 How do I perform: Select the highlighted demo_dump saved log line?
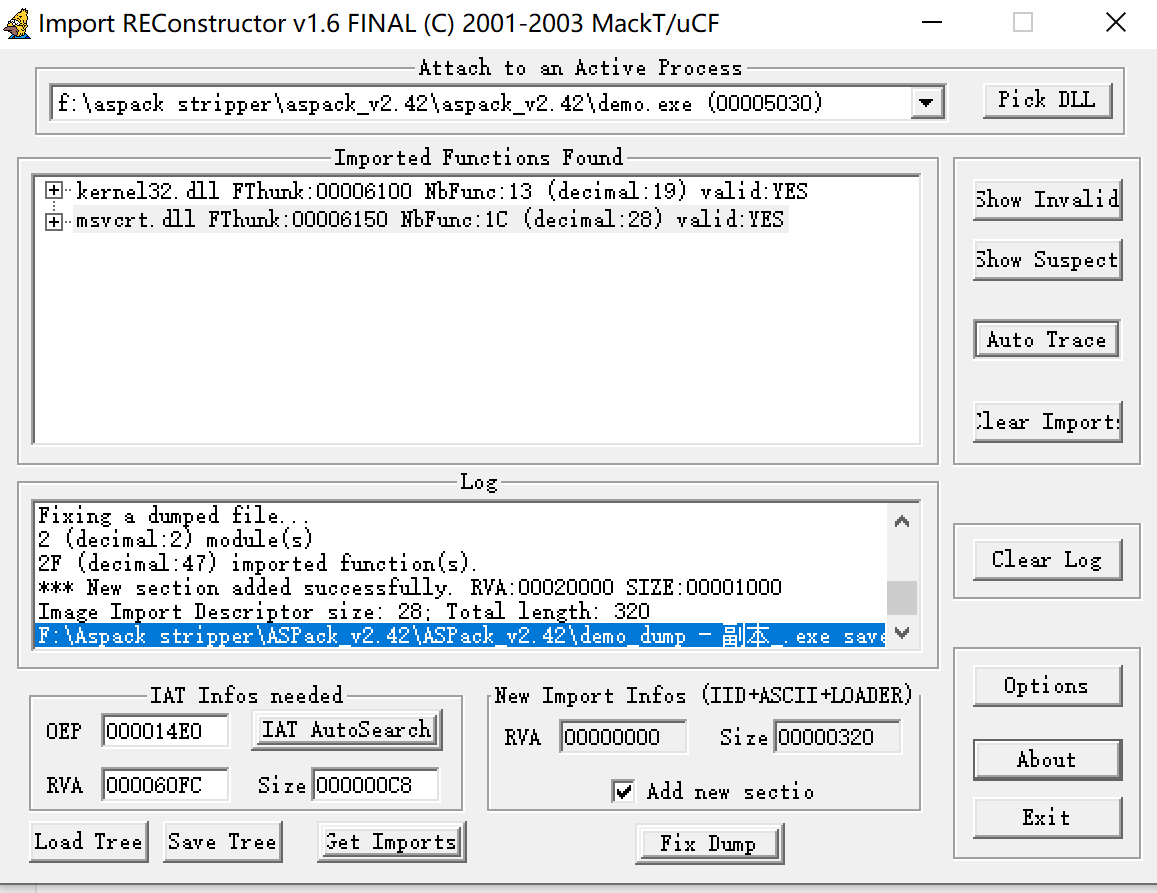[460, 635]
